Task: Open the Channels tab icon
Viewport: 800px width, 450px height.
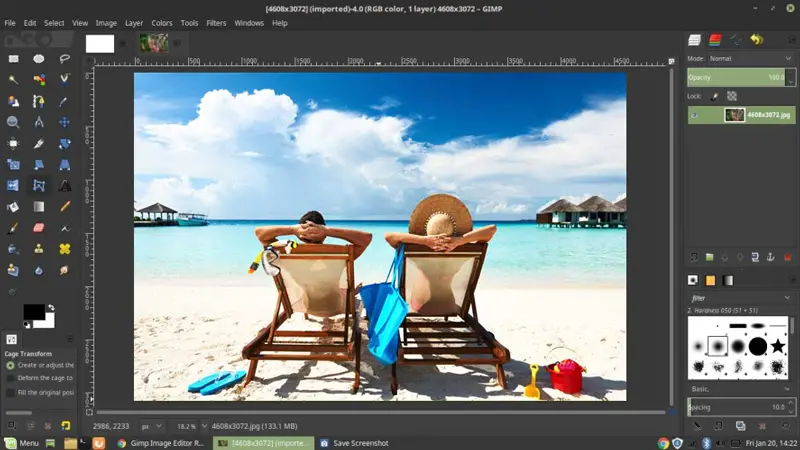Action: tap(716, 40)
